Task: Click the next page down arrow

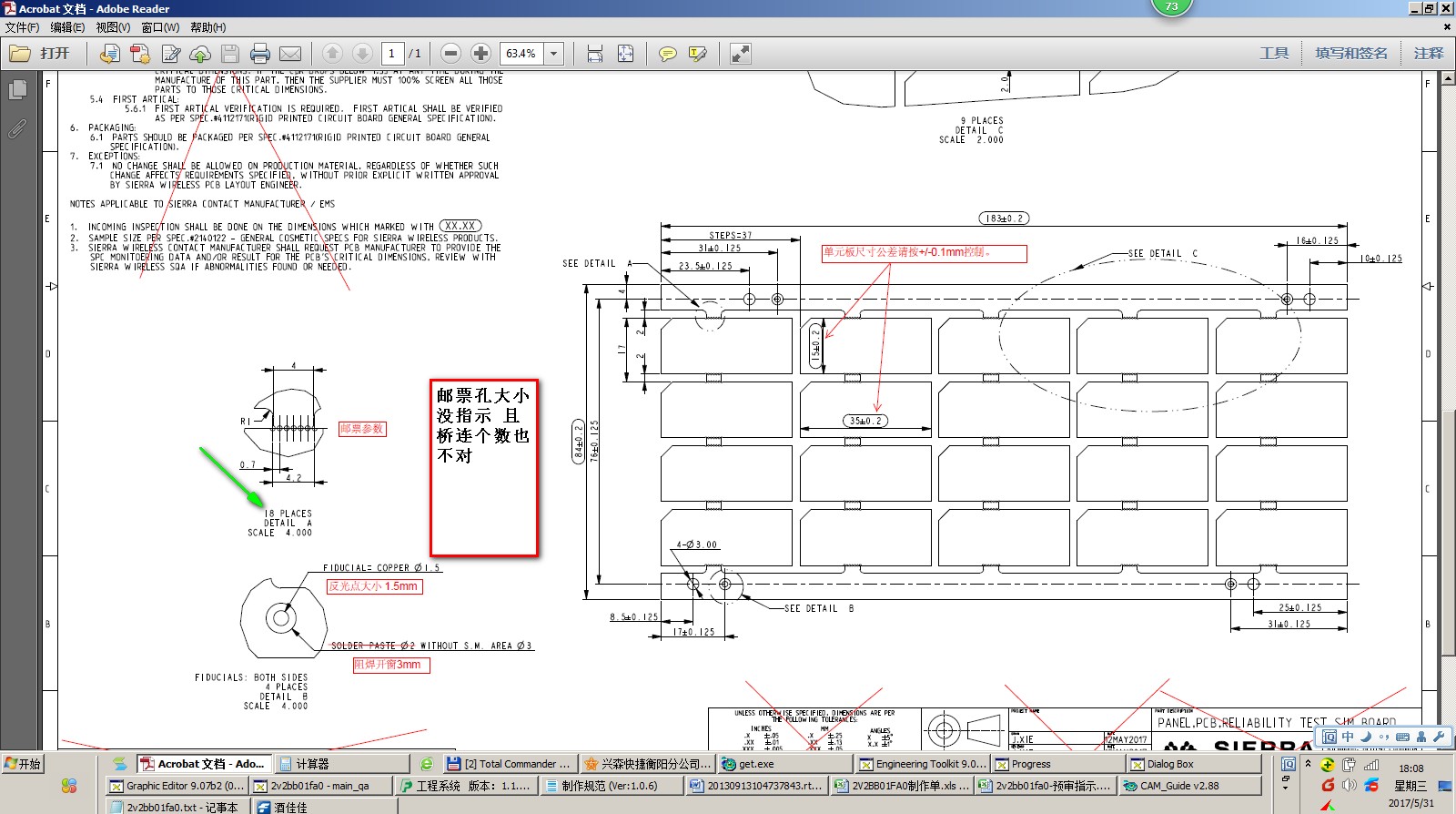Action: click(362, 54)
